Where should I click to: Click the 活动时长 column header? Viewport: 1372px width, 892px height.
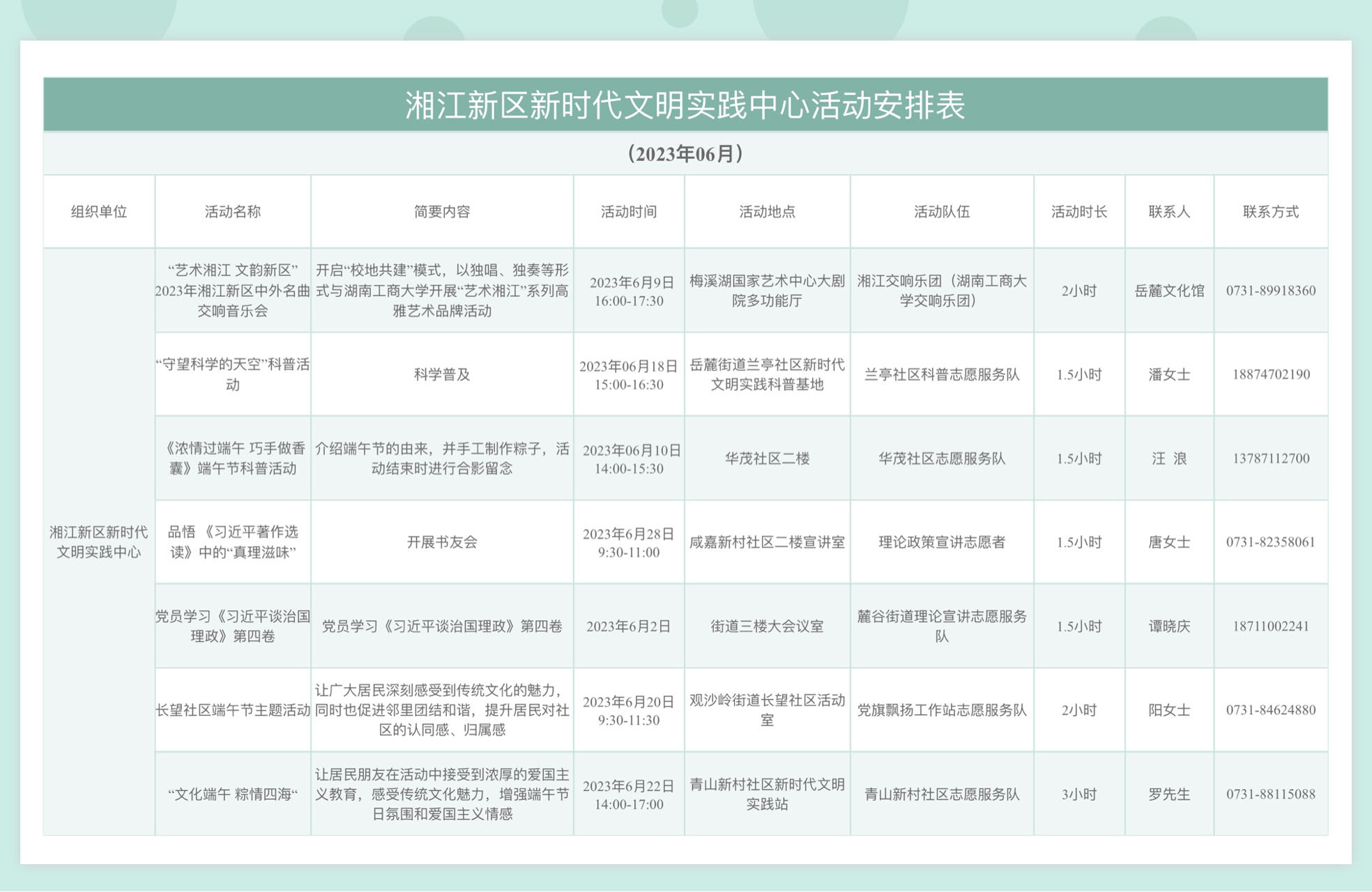[x=1079, y=212]
